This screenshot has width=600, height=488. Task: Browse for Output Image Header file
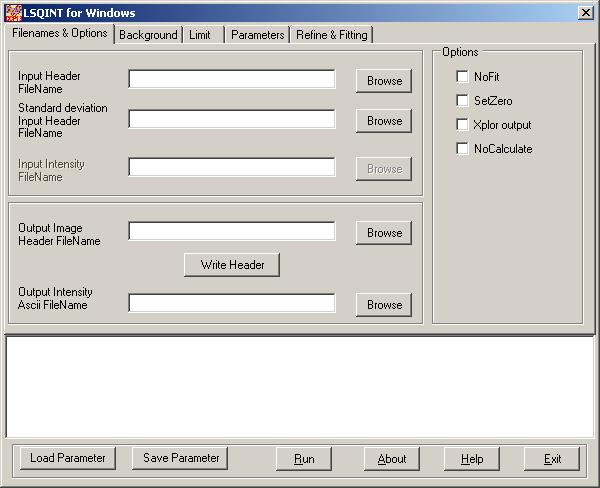tap(384, 233)
